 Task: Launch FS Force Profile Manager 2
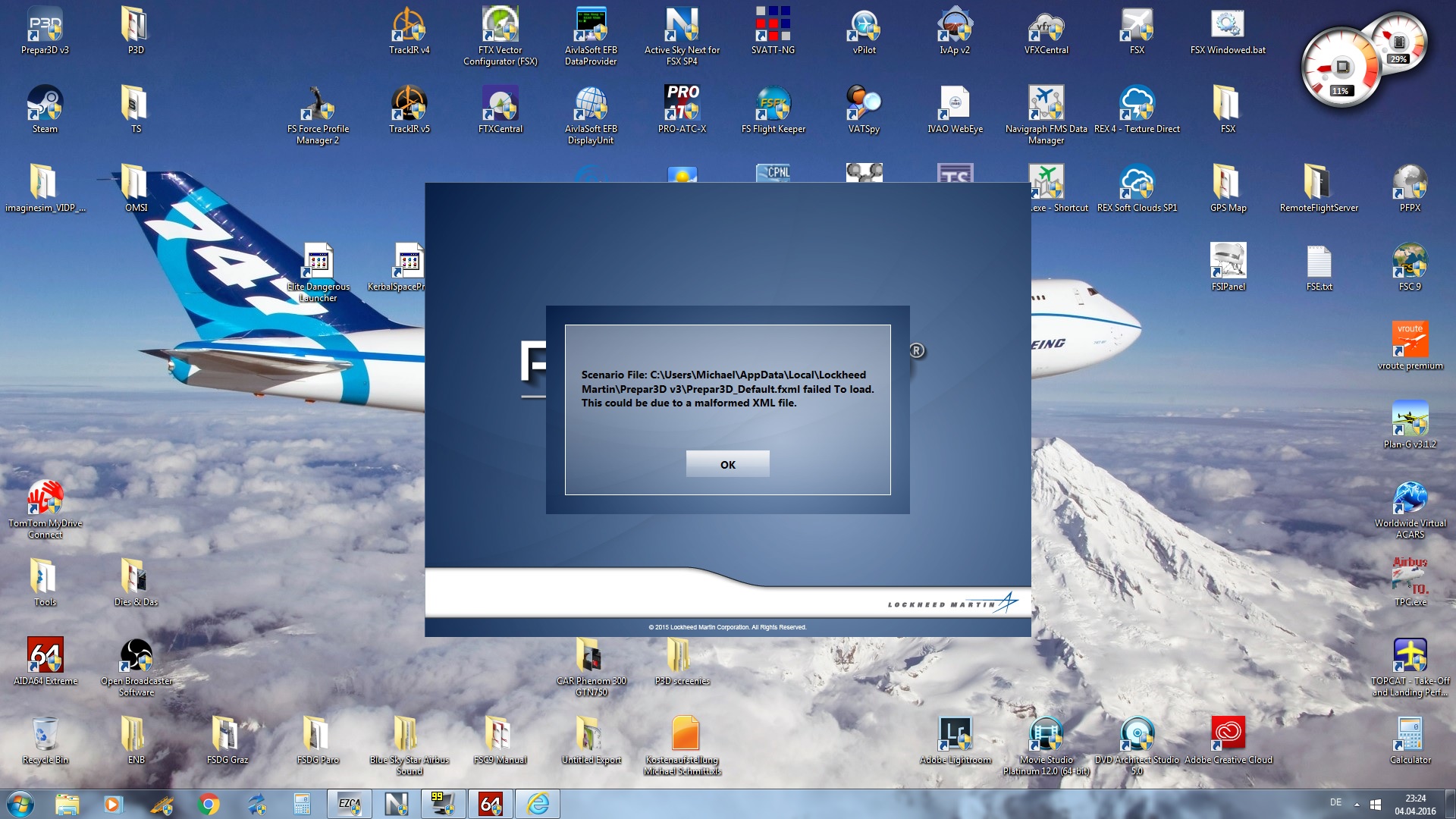[318, 115]
